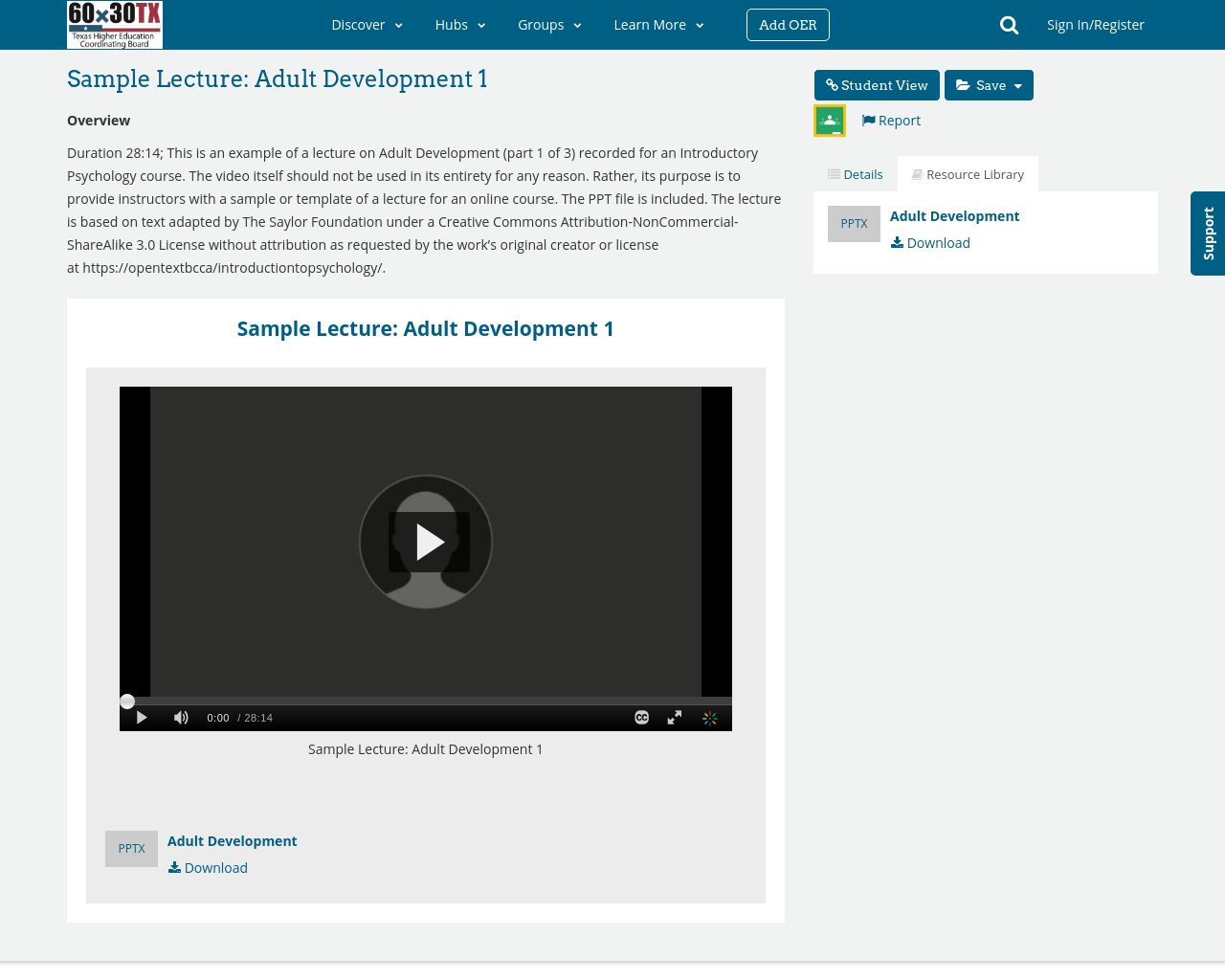Screen dimensions: 1225x980
Task: Share resource to Google Classroom
Action: click(x=829, y=119)
